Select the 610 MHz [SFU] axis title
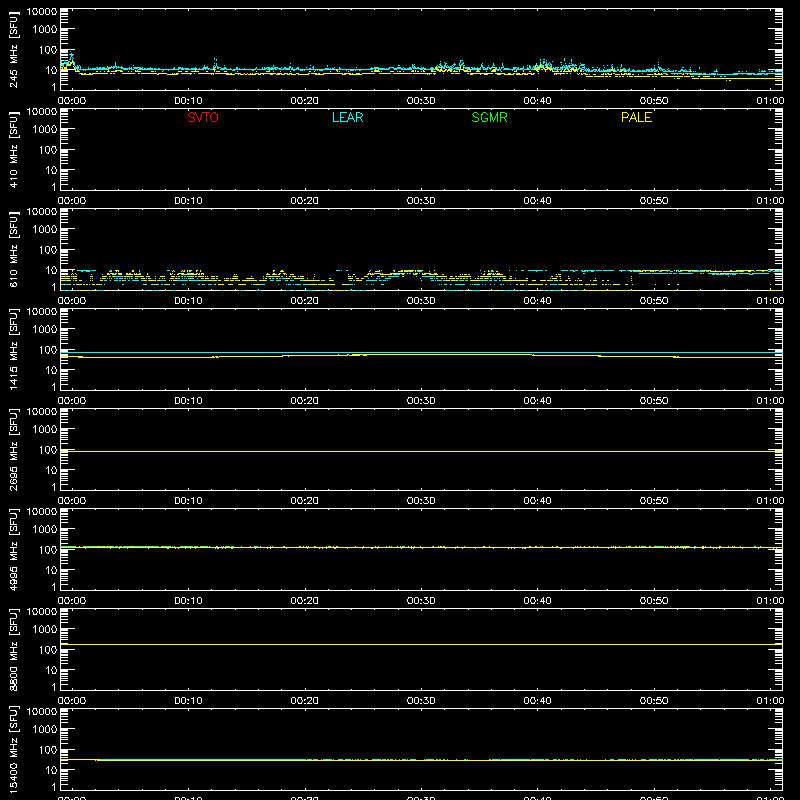Screen dimensions: 800x800 (13, 249)
